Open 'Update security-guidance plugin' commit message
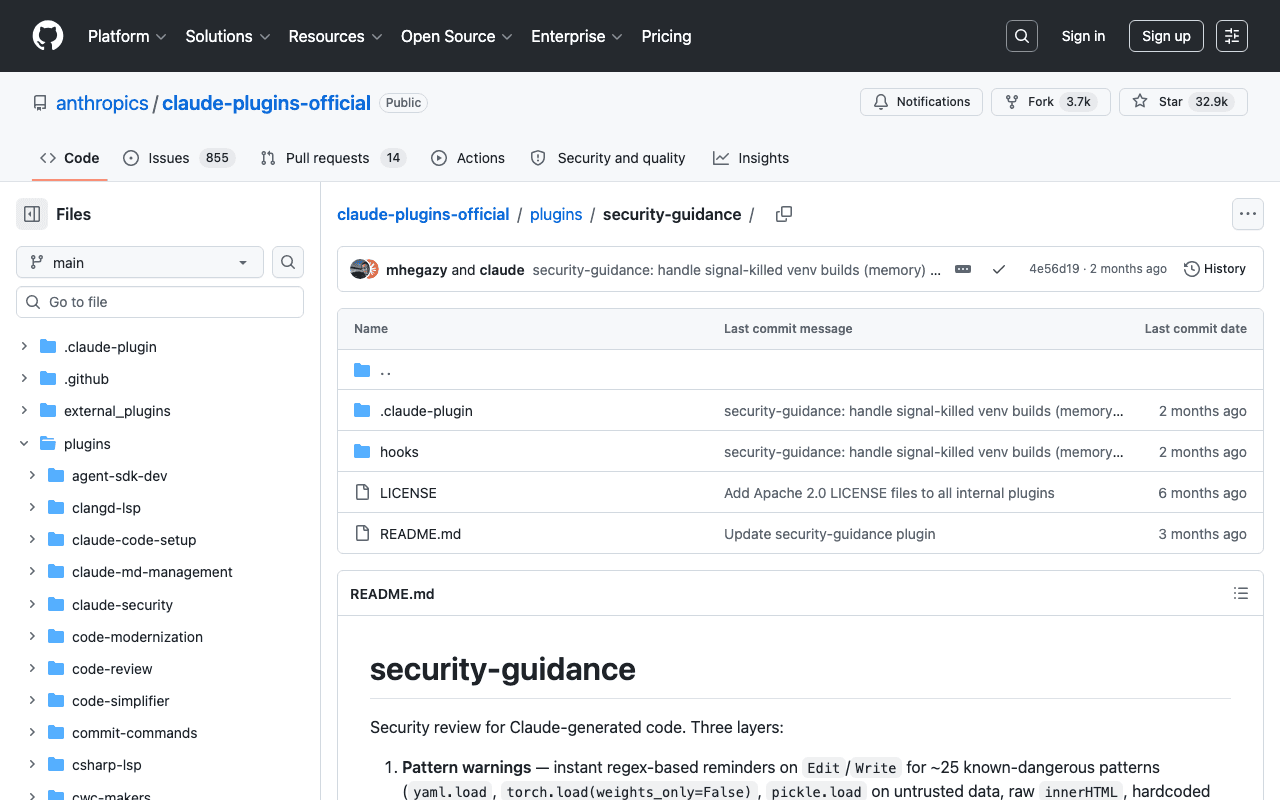Screen dimensions: 1280x800 830,534
